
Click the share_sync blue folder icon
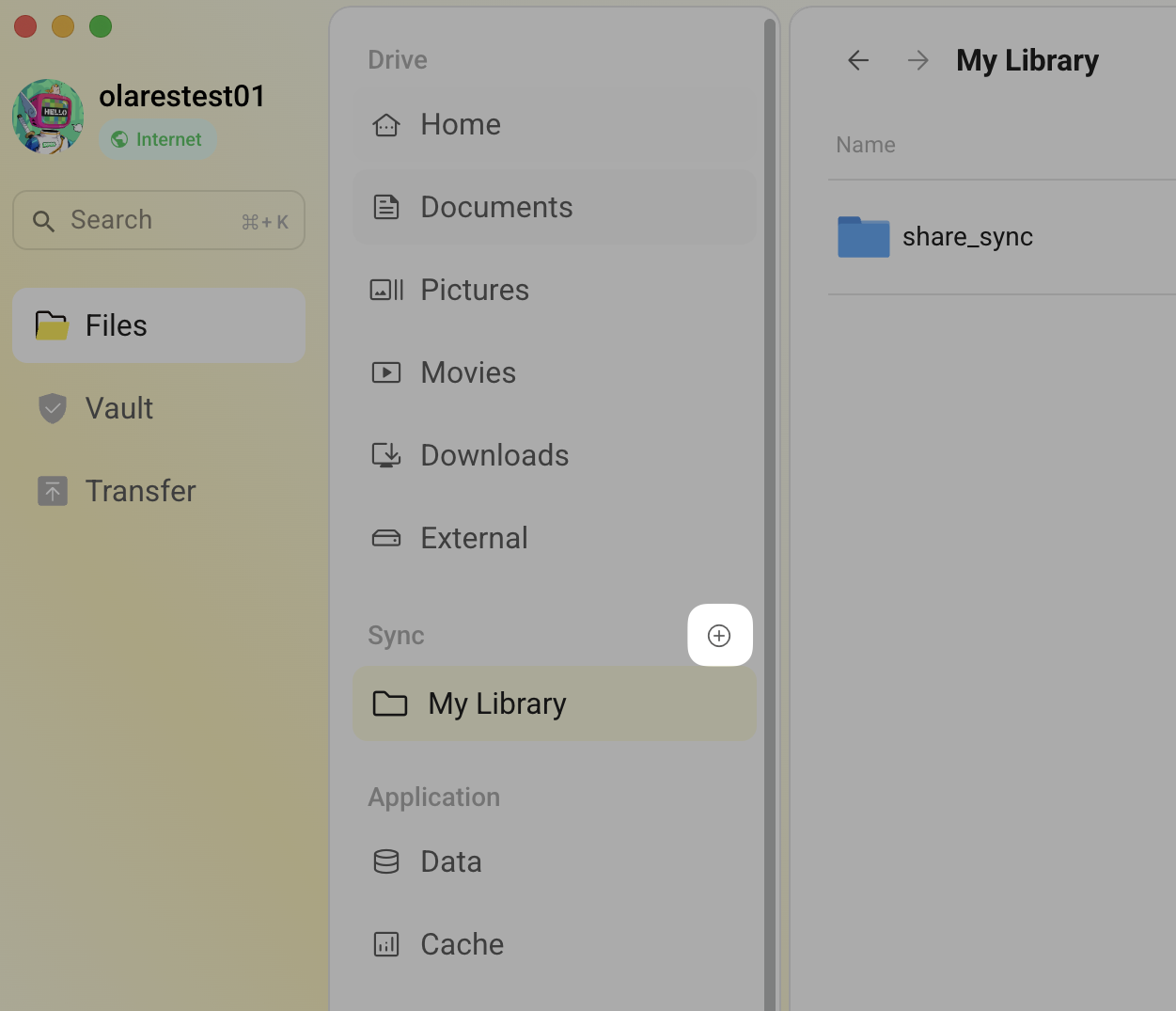click(863, 237)
